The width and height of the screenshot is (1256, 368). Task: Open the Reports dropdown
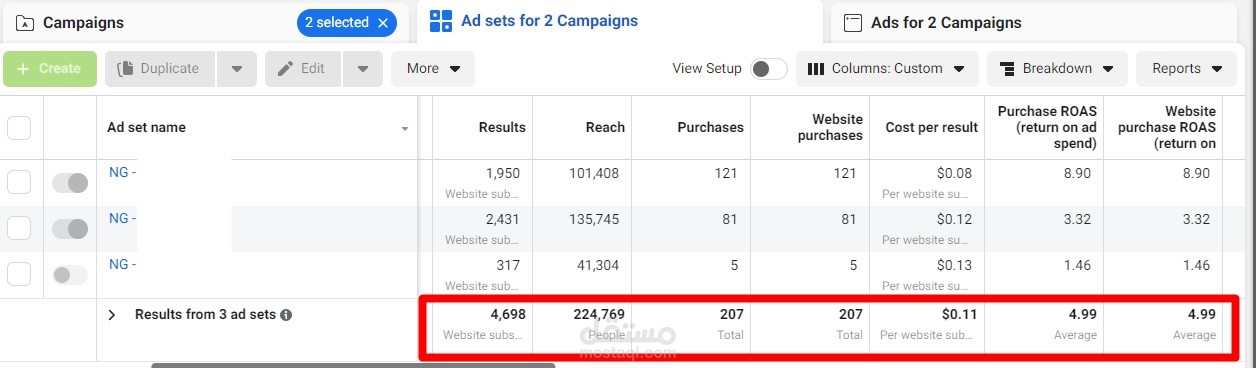click(x=1187, y=69)
